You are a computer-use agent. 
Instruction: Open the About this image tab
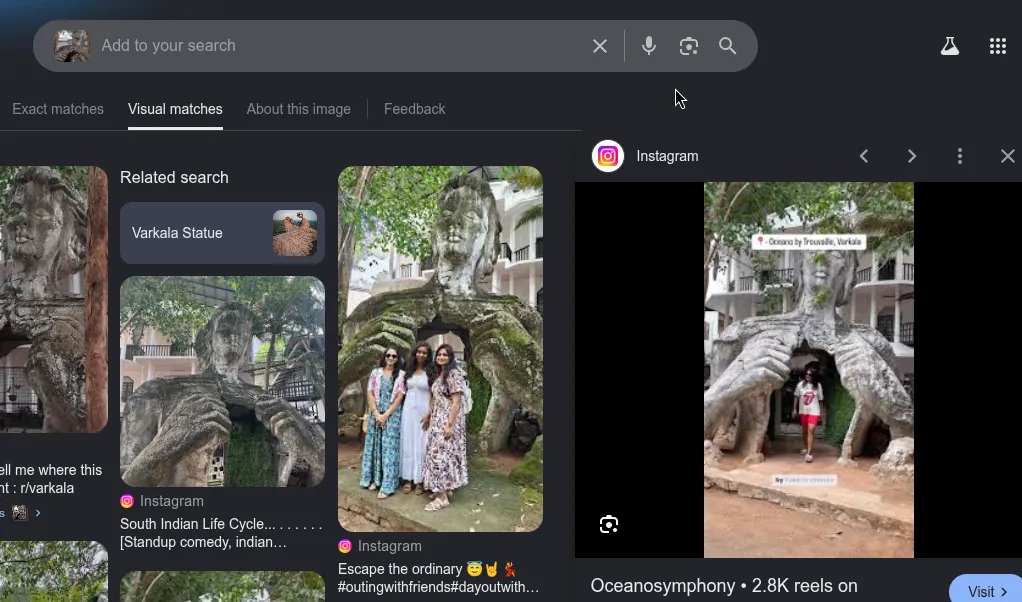pyautogui.click(x=299, y=109)
